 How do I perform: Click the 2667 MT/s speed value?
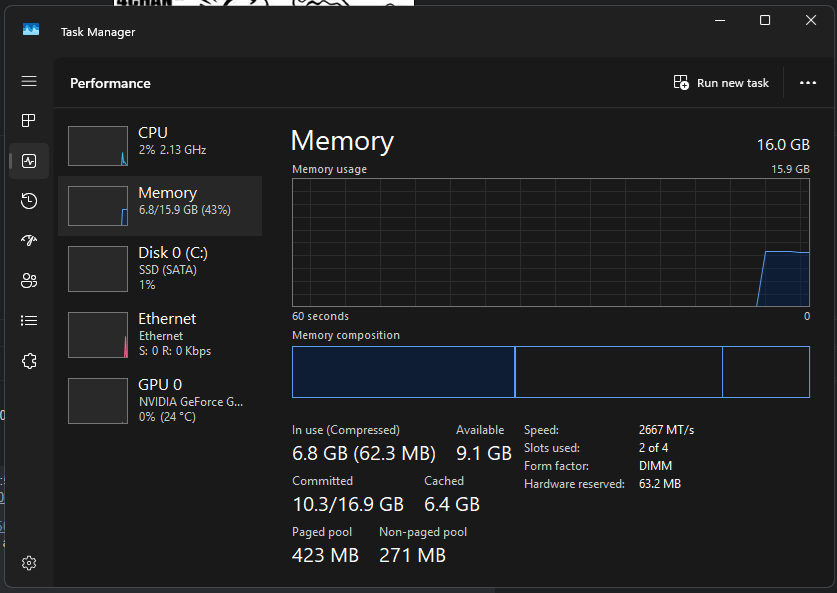(x=666, y=430)
